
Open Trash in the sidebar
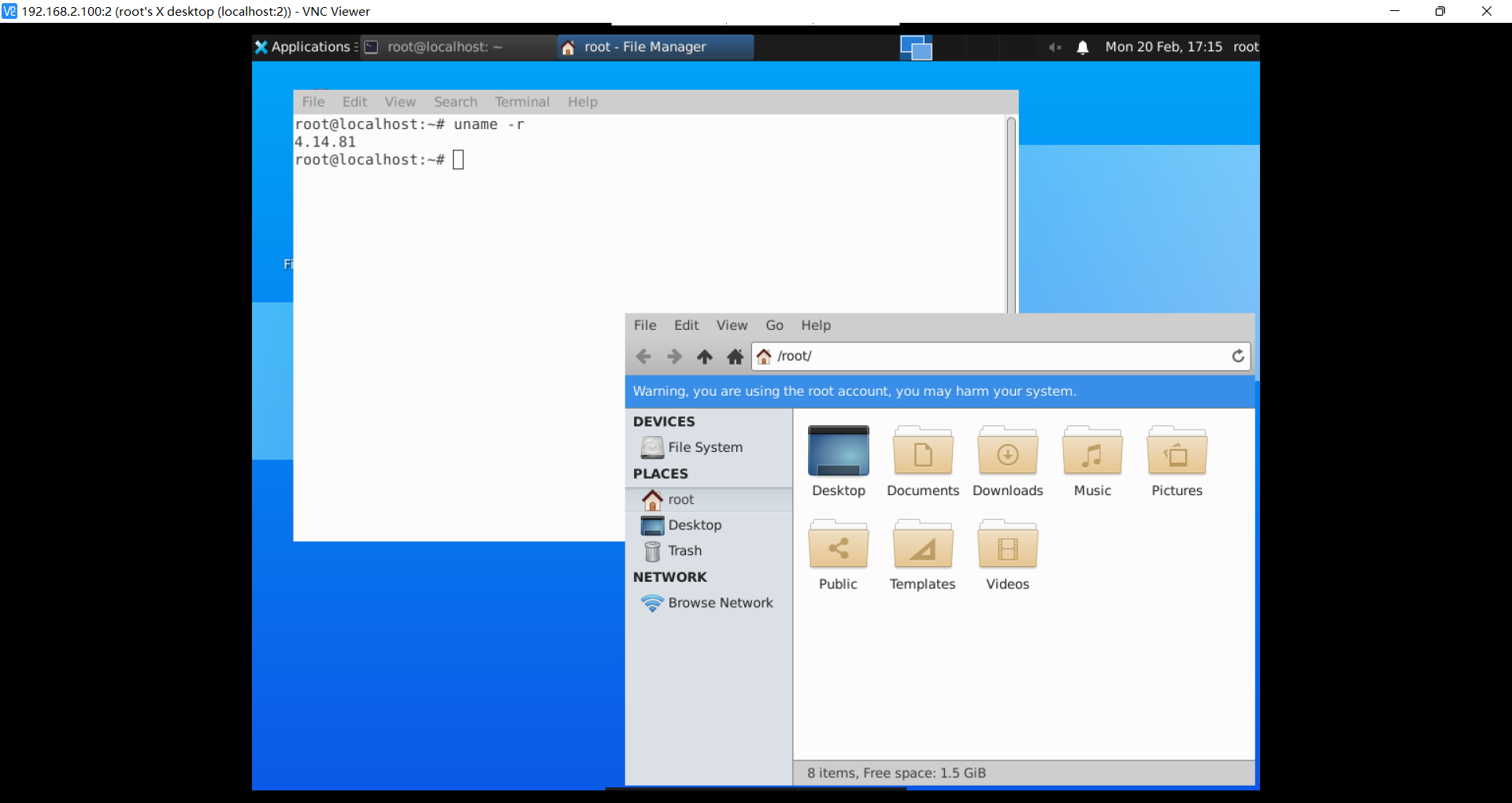point(709,551)
